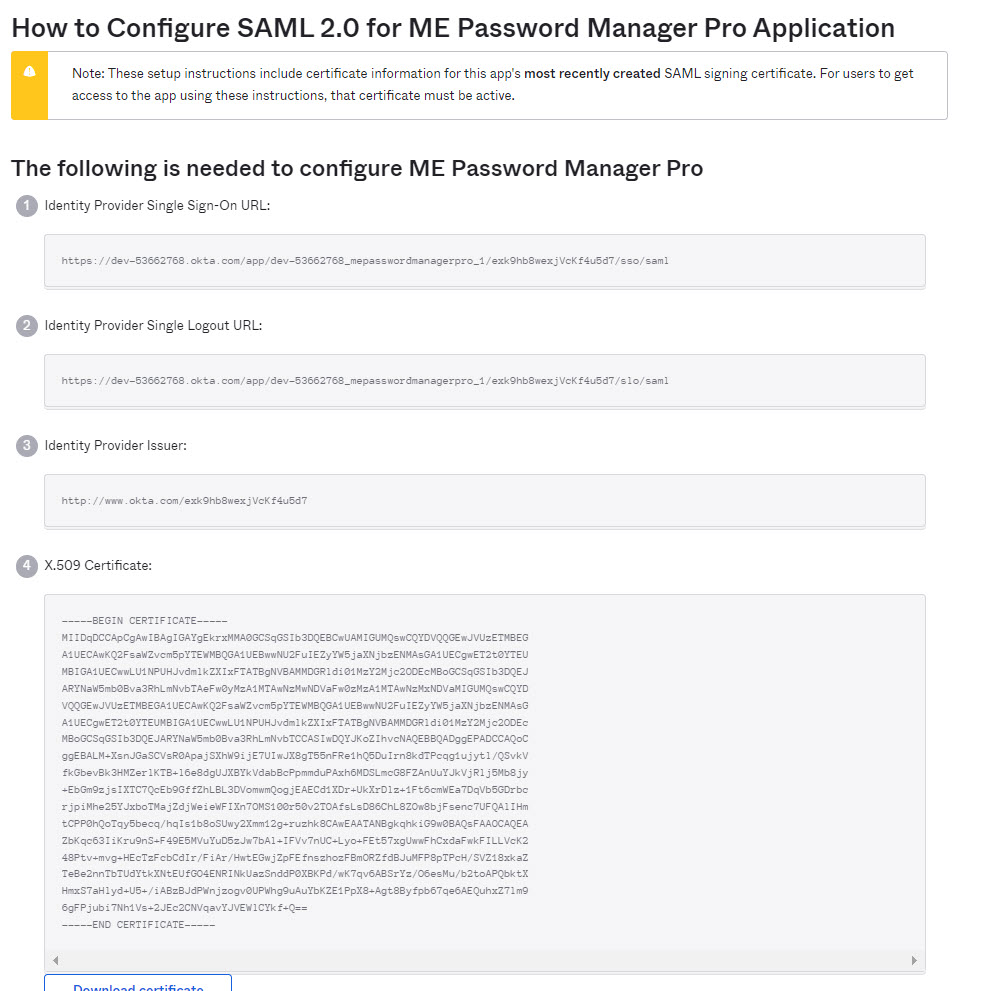Click the "The following is needed" section heading
The image size is (988, 991).
click(x=356, y=168)
